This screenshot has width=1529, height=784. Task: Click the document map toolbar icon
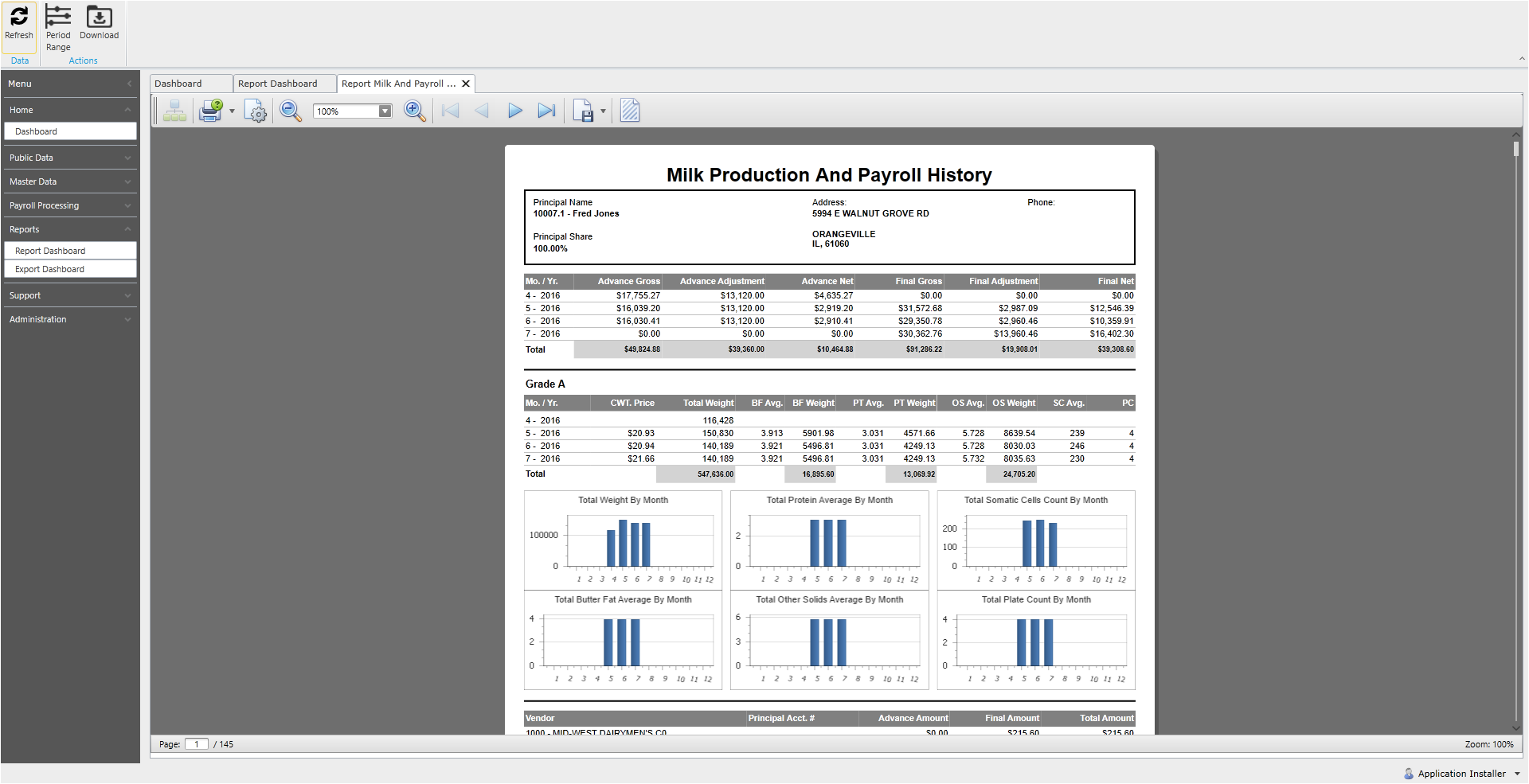point(174,111)
